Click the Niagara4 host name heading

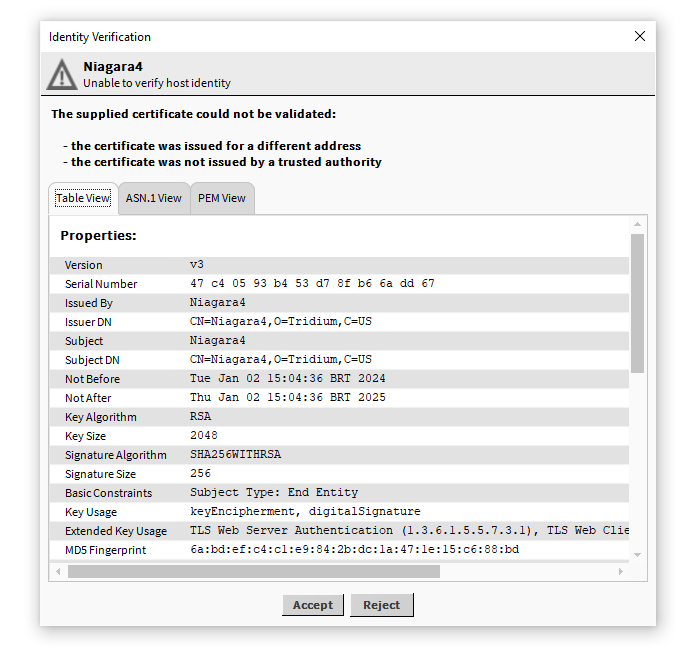[x=113, y=66]
